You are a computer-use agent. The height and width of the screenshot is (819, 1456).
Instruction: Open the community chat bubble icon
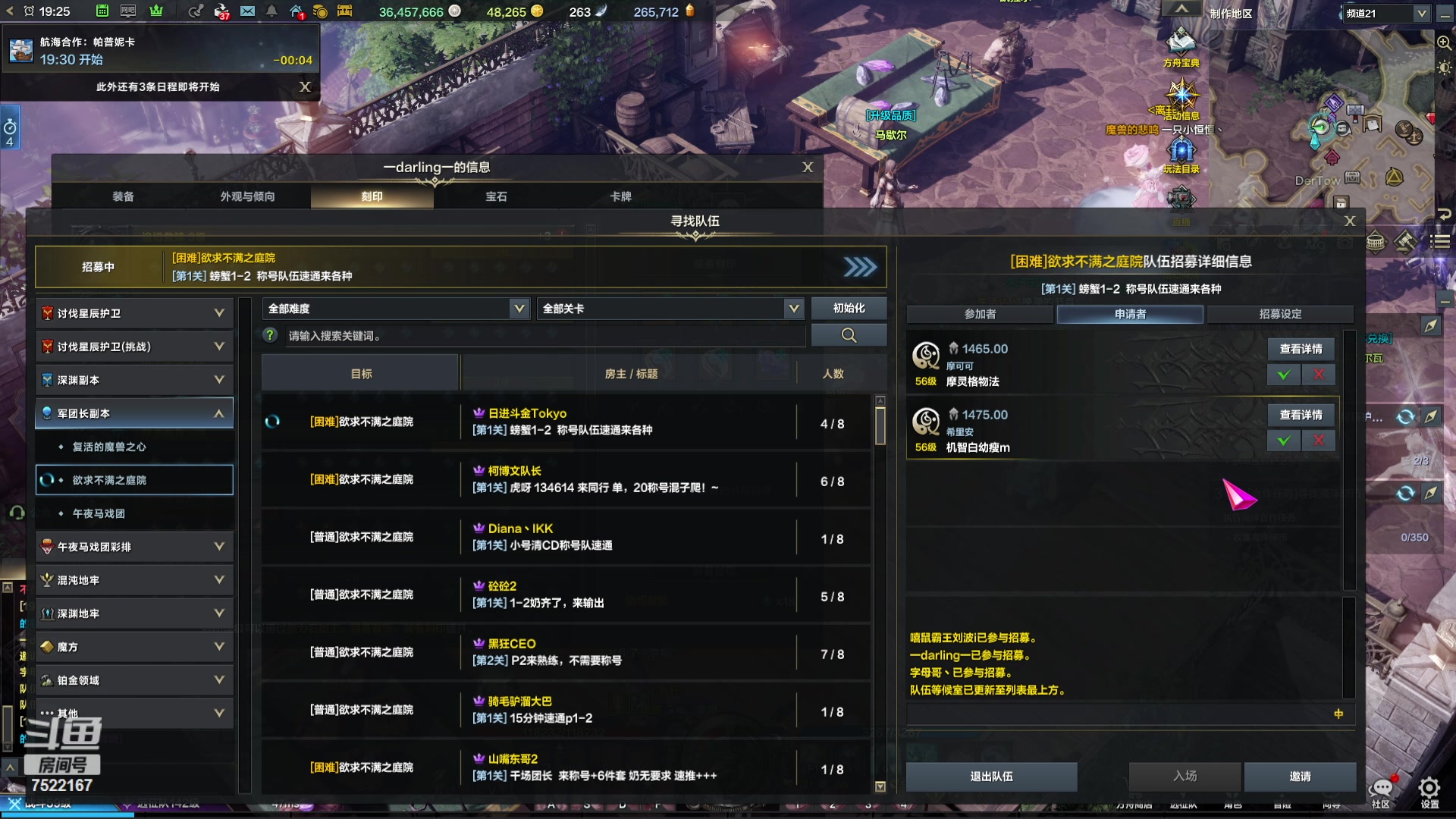pos(1382,787)
